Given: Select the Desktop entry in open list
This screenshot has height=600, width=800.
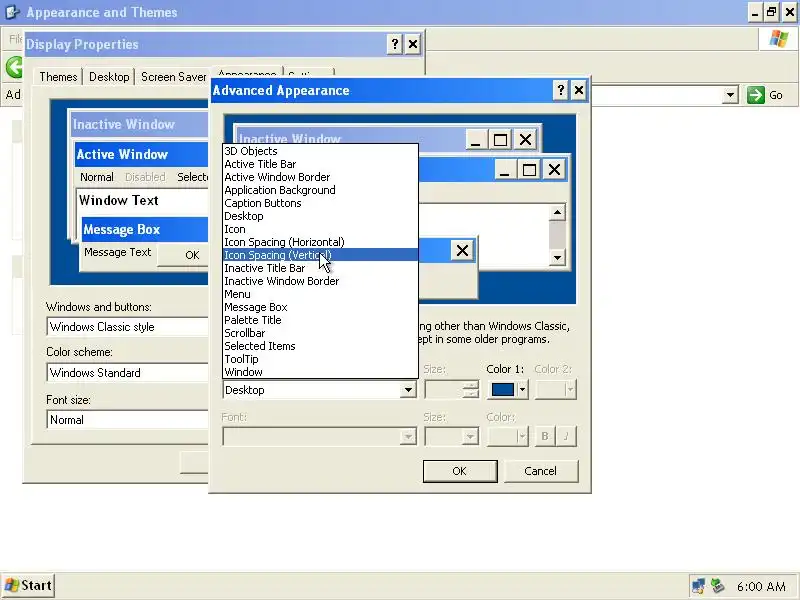Looking at the screenshot, I should (320, 216).
